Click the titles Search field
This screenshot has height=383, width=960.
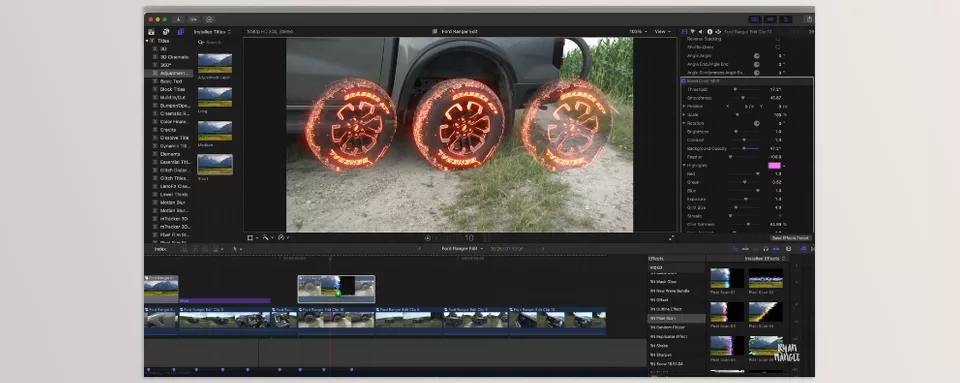[214, 42]
